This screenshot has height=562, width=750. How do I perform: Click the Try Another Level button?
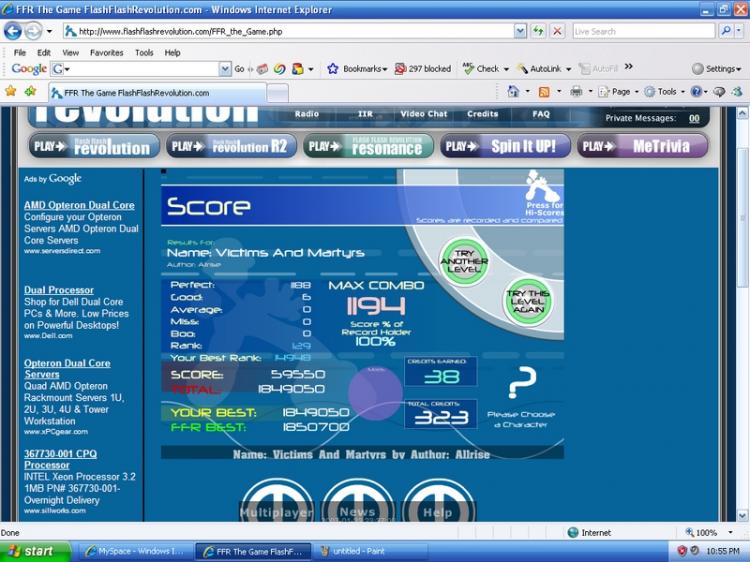[463, 262]
